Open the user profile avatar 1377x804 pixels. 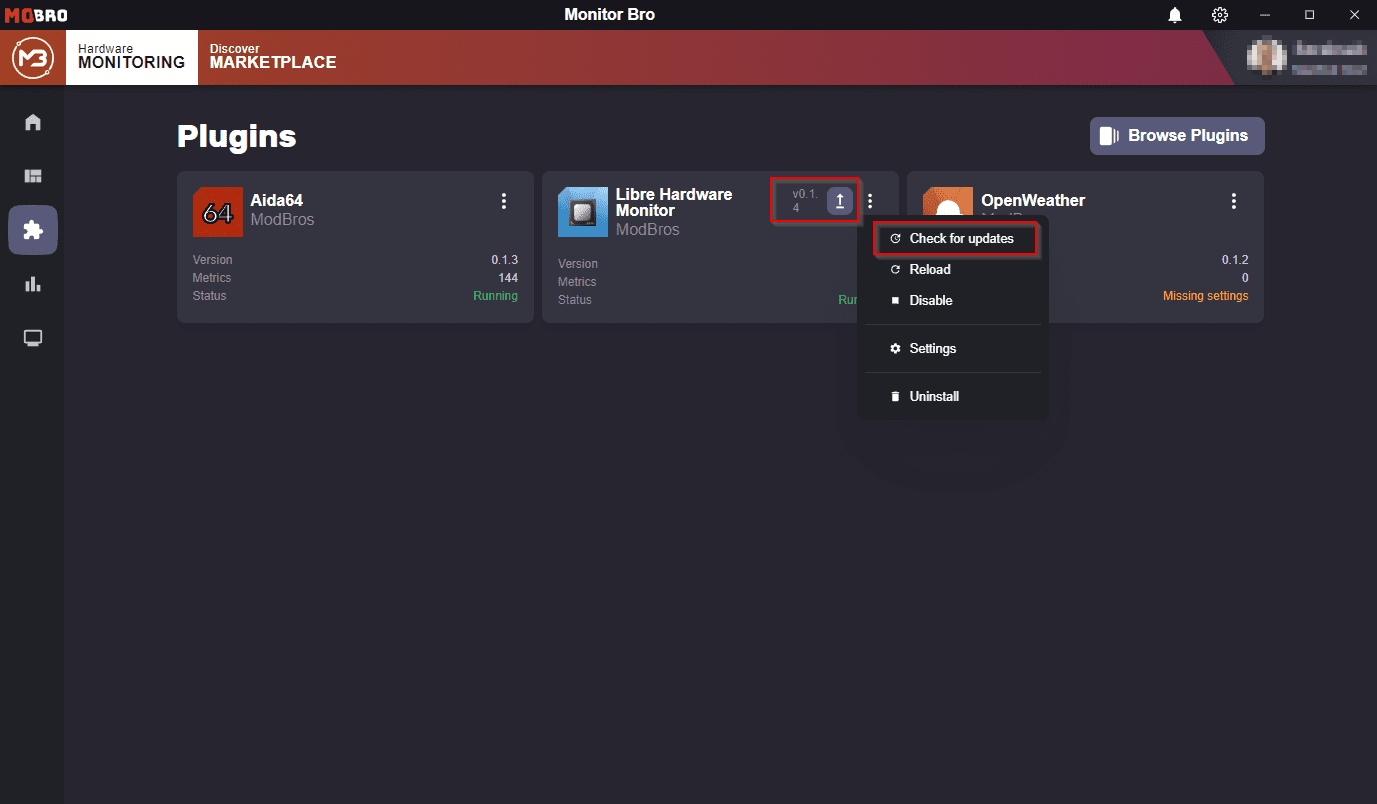coord(1266,56)
